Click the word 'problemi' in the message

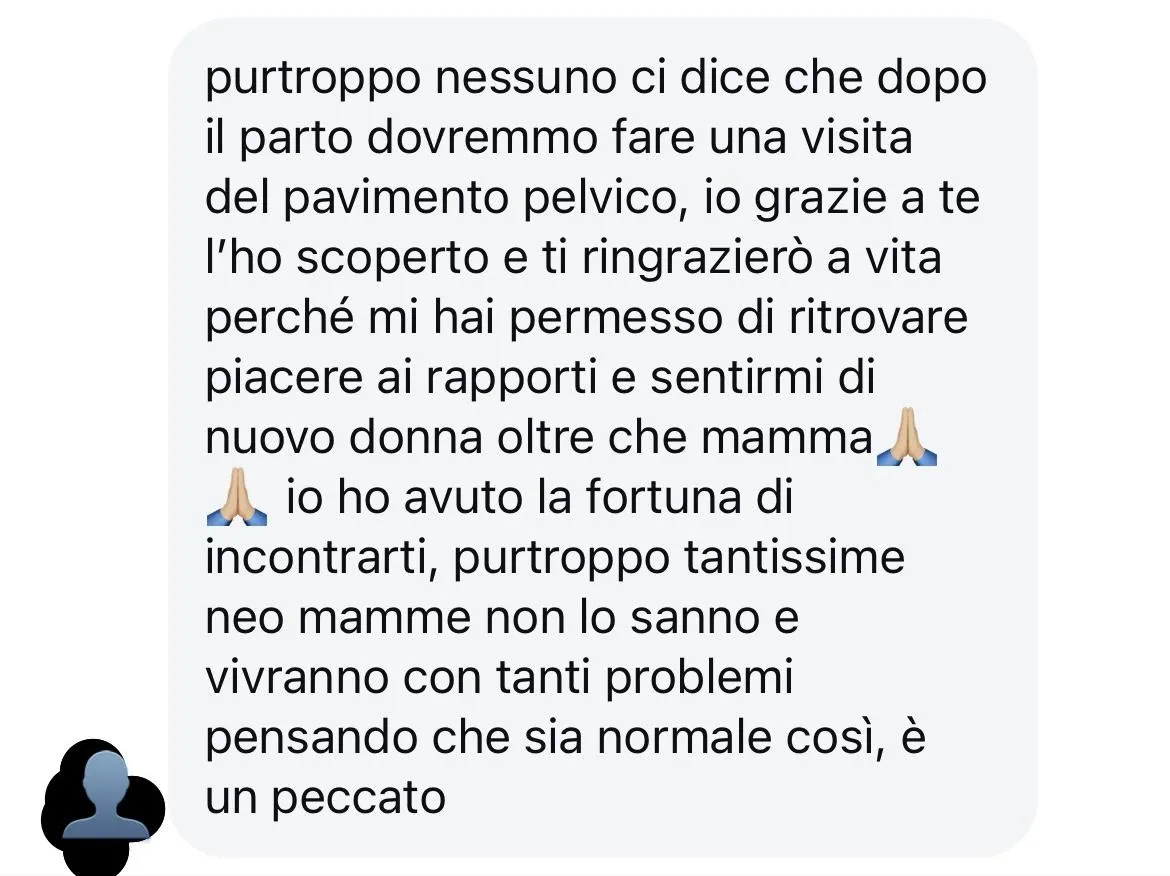[x=698, y=678]
